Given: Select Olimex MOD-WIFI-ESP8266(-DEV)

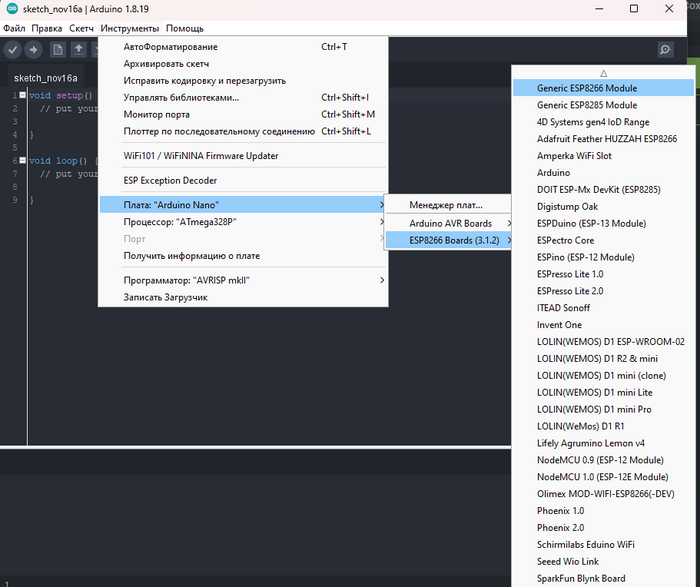Looking at the screenshot, I should tap(604, 494).
